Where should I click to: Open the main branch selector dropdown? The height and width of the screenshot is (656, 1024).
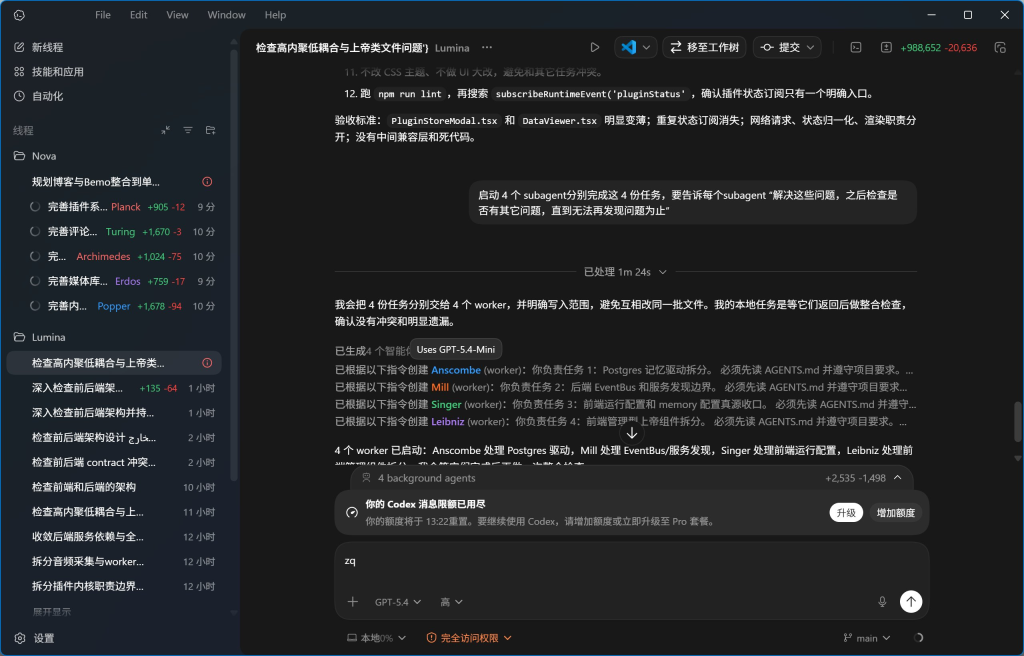pyautogui.click(x=866, y=637)
